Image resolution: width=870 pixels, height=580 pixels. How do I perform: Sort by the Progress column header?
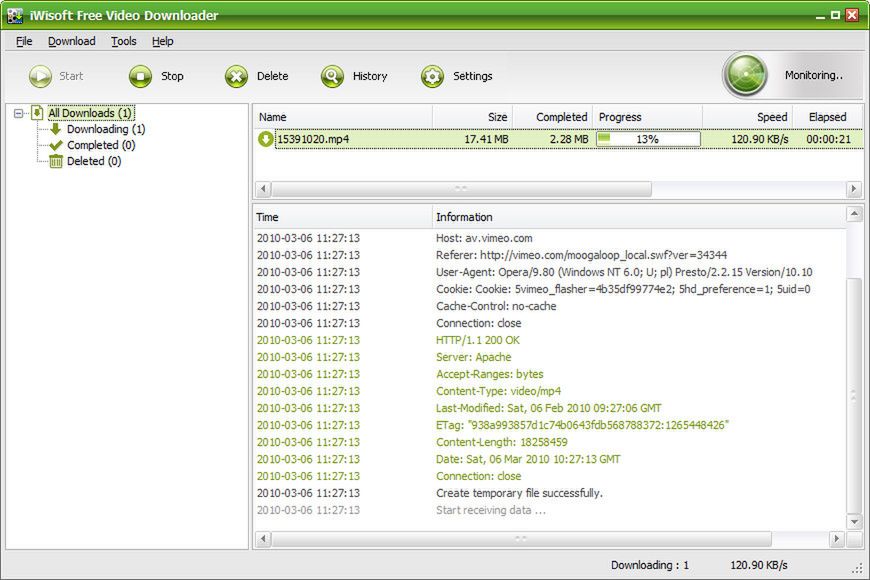click(x=648, y=117)
